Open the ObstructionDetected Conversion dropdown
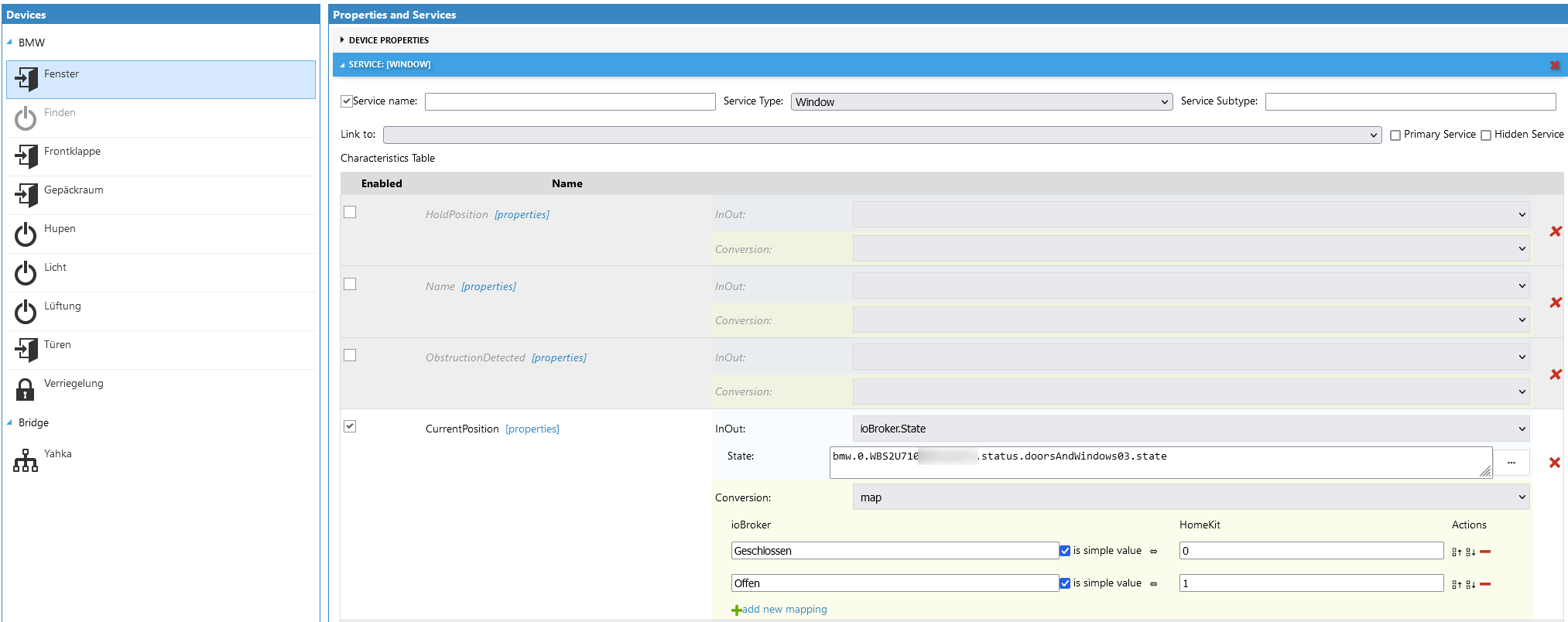Screen dimensions: 1568x622 point(1191,391)
